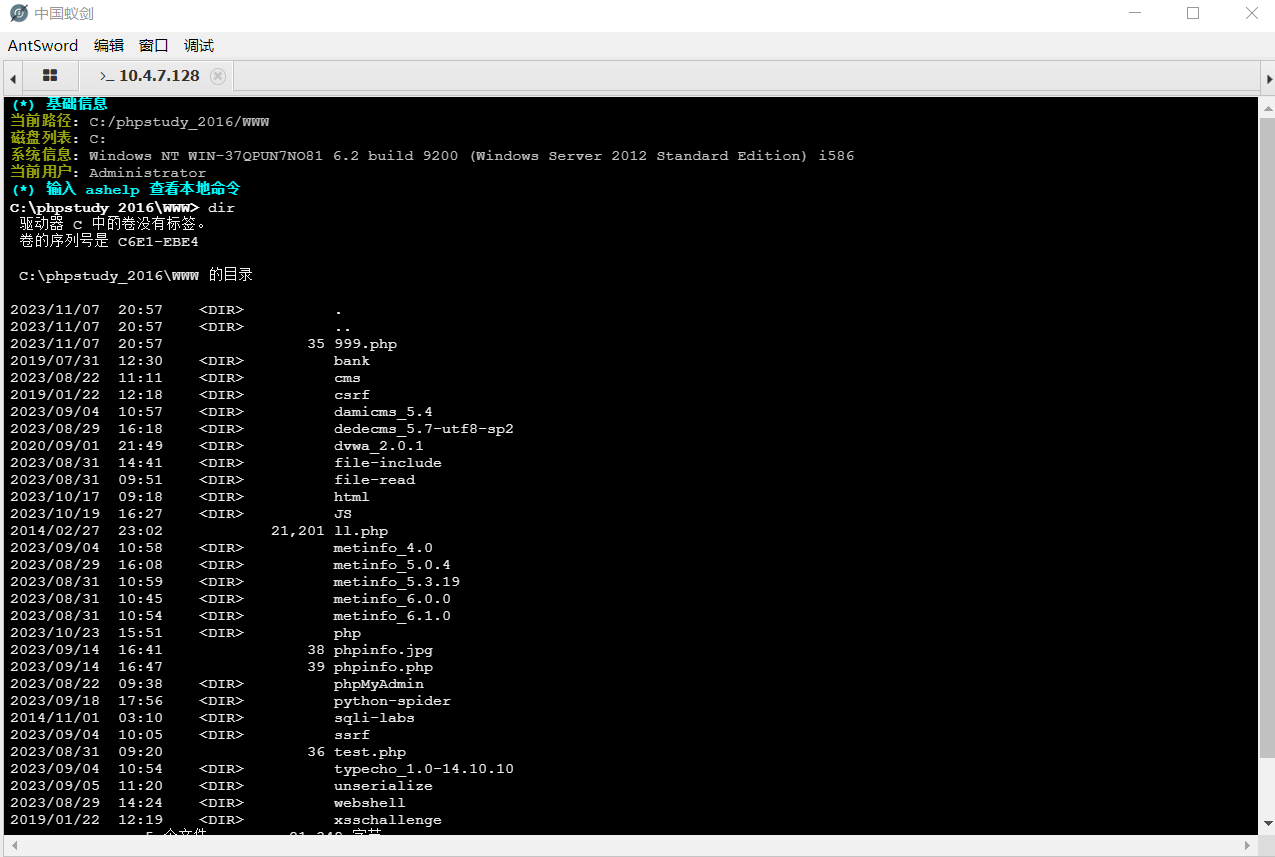Click the dir command prompt line
This screenshot has width=1275, height=857.
click(122, 207)
